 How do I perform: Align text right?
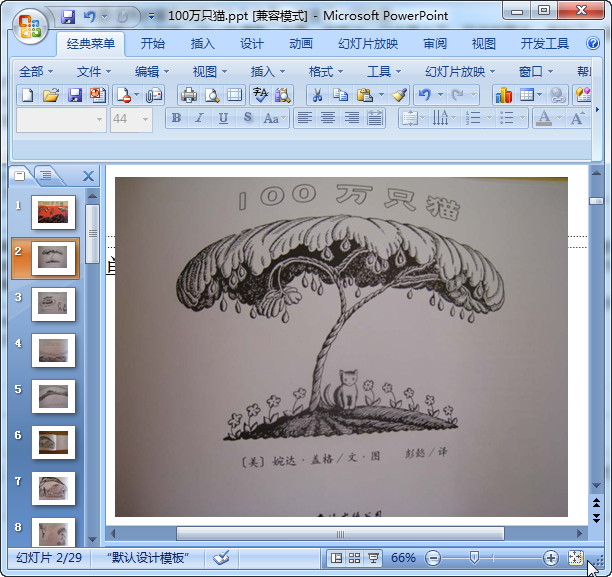pos(351,118)
